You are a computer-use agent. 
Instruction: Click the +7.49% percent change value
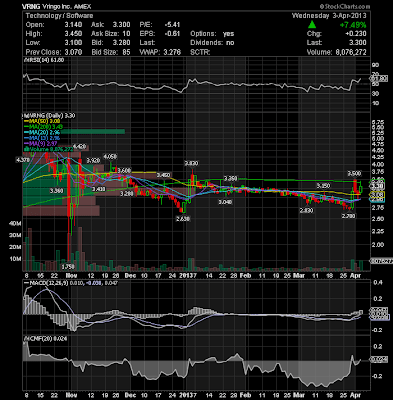click(x=353, y=25)
